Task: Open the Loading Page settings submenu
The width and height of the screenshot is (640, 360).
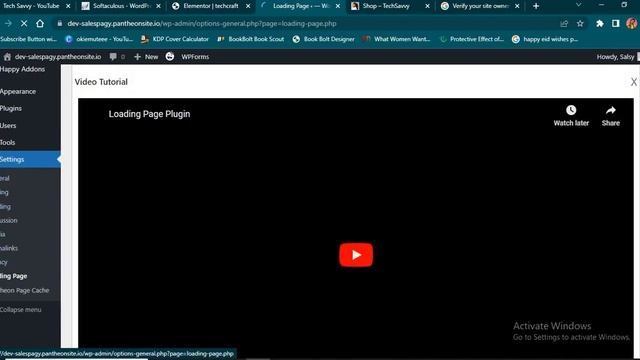Action: (x=13, y=276)
